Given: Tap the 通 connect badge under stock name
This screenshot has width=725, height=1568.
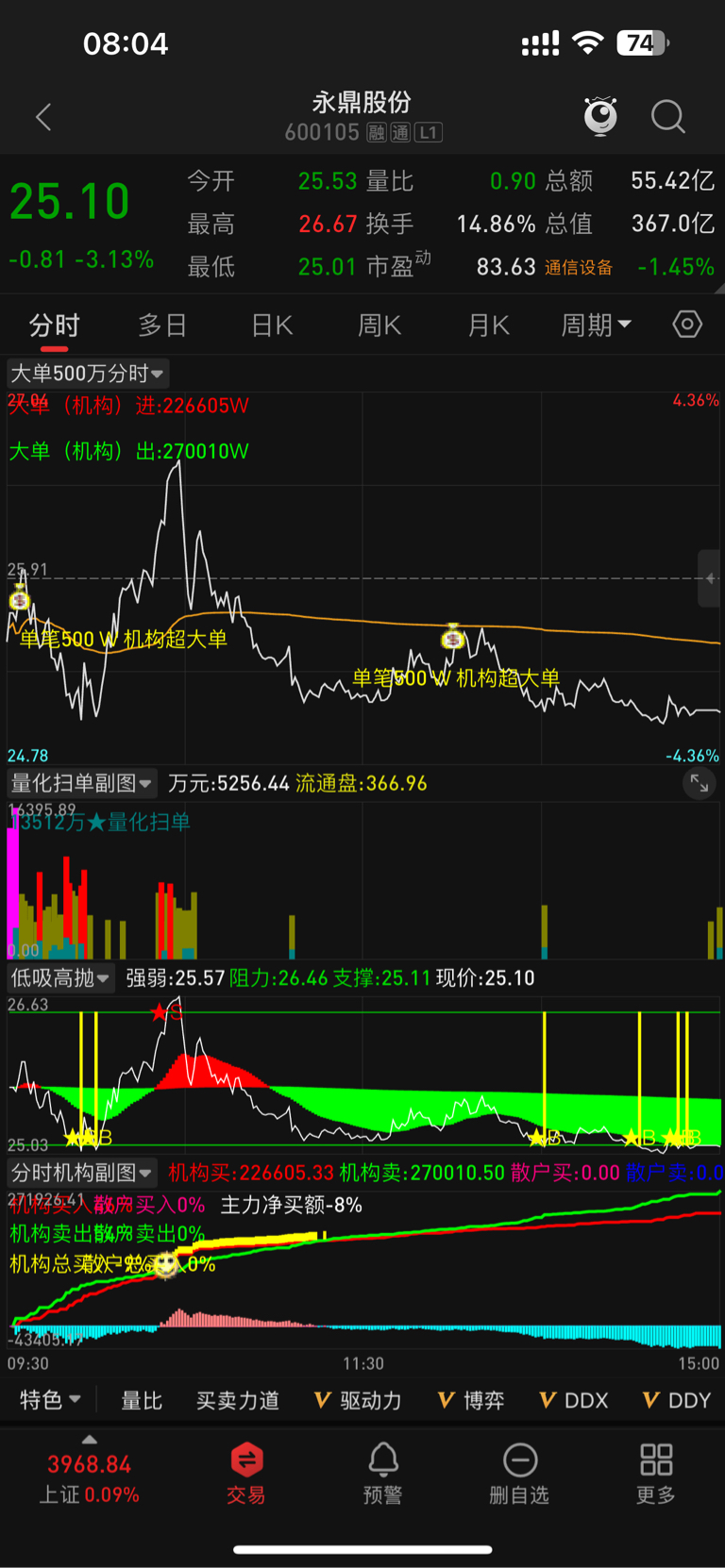Looking at the screenshot, I should [x=400, y=133].
